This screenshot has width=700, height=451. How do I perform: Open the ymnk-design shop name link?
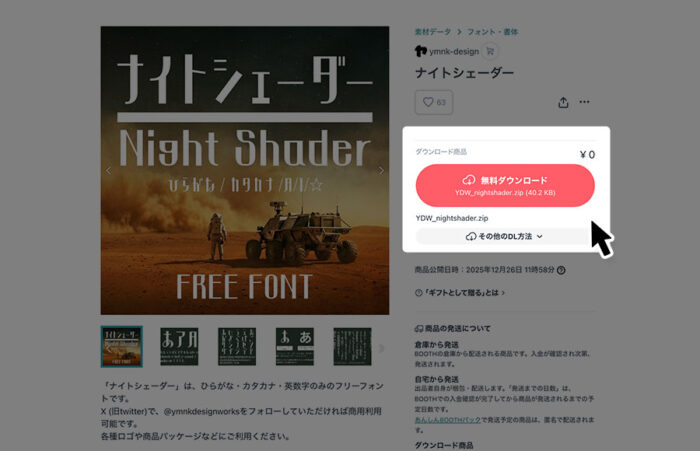[x=454, y=51]
